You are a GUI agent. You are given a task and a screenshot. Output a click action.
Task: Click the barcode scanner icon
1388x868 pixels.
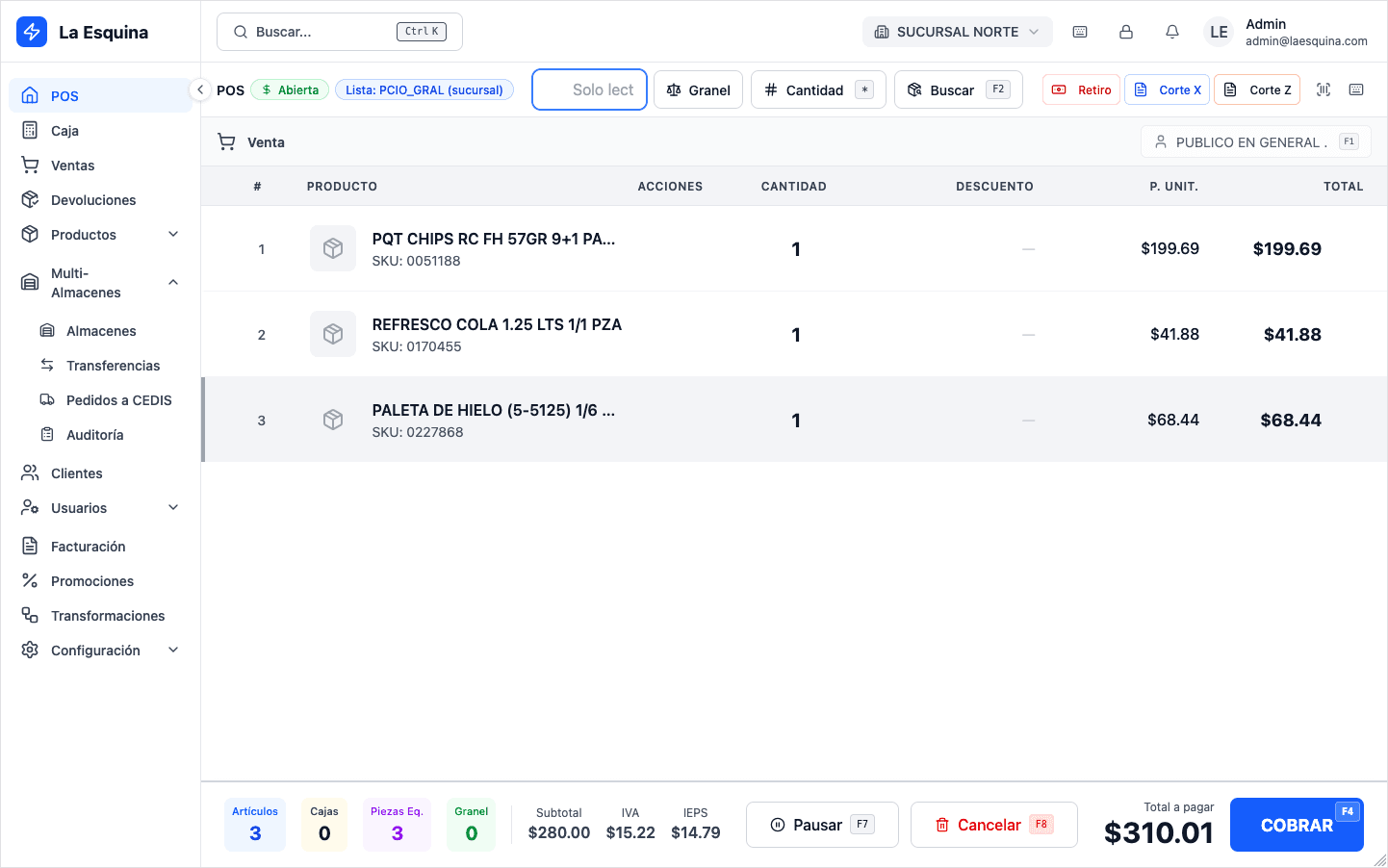1324,89
